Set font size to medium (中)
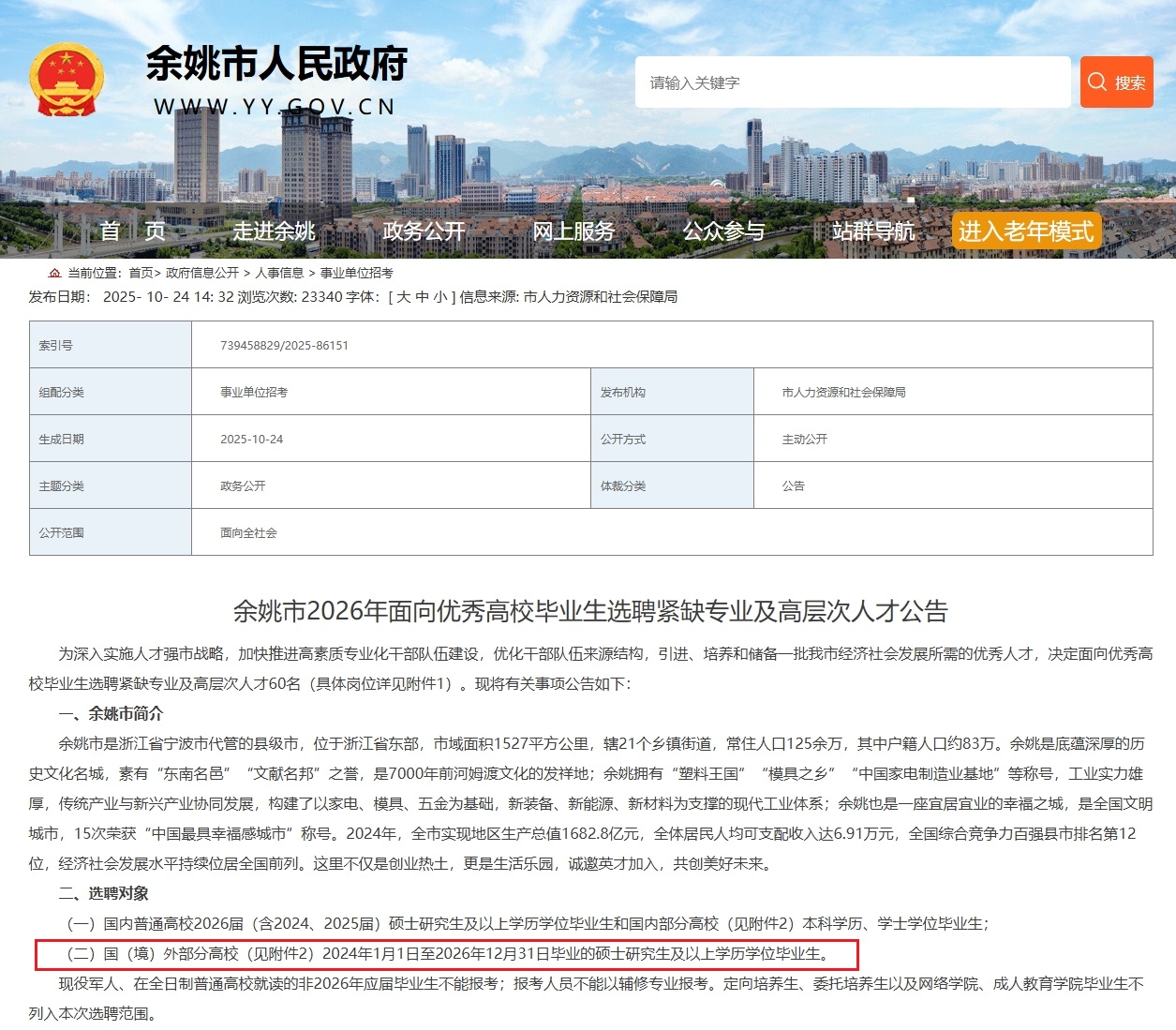The width and height of the screenshot is (1176, 1030). [x=423, y=297]
